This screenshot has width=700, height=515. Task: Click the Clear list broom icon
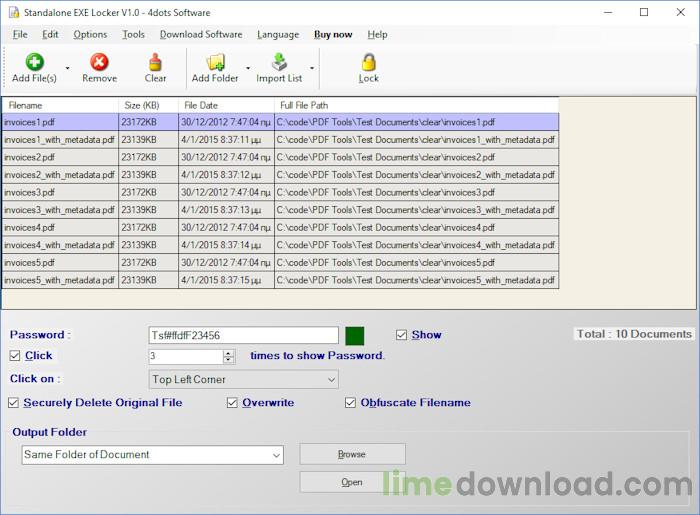click(155, 62)
